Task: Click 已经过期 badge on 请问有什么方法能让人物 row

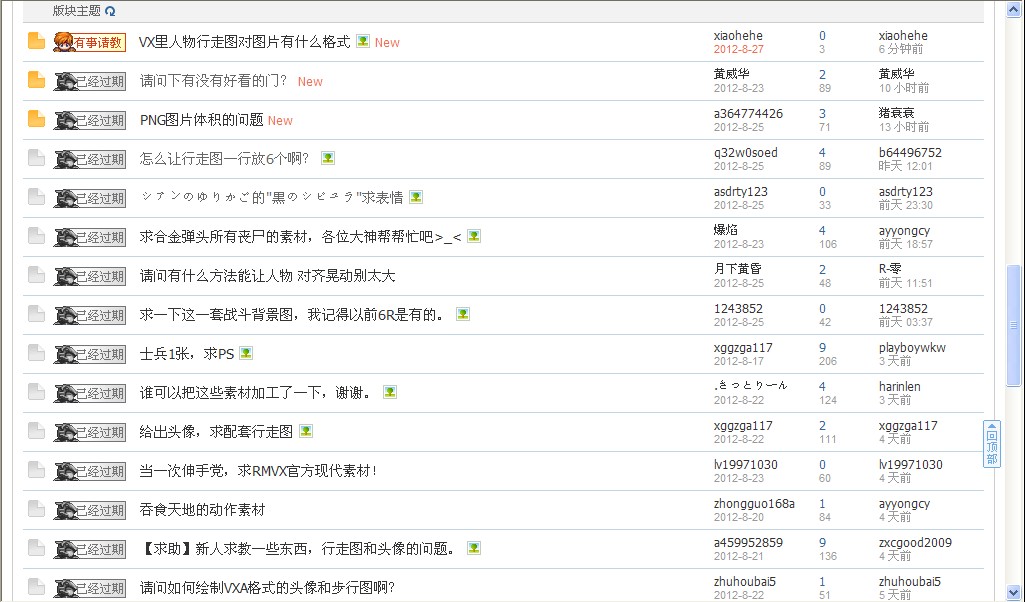Action: click(x=90, y=276)
